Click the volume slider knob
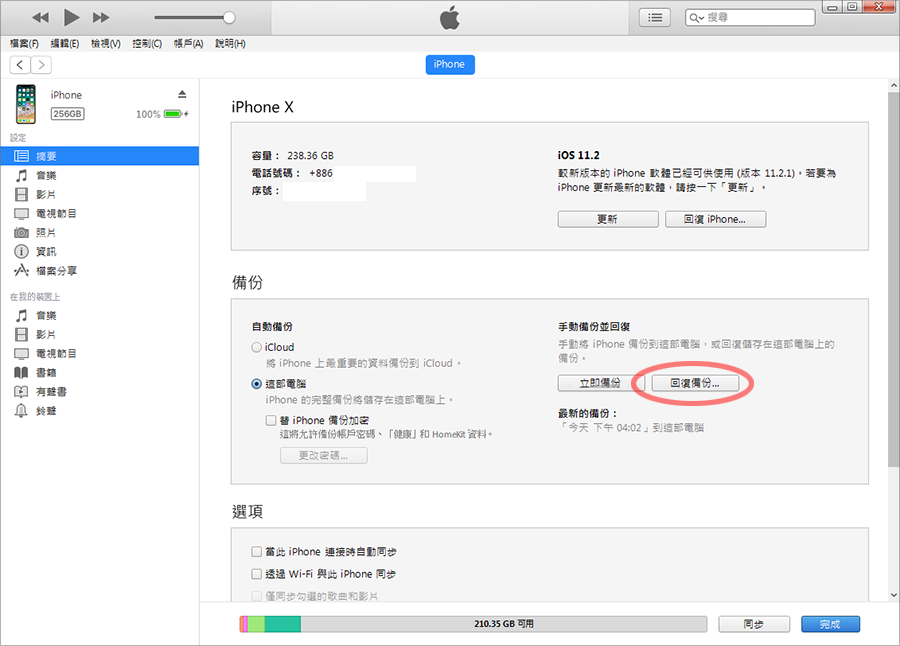 tap(229, 18)
